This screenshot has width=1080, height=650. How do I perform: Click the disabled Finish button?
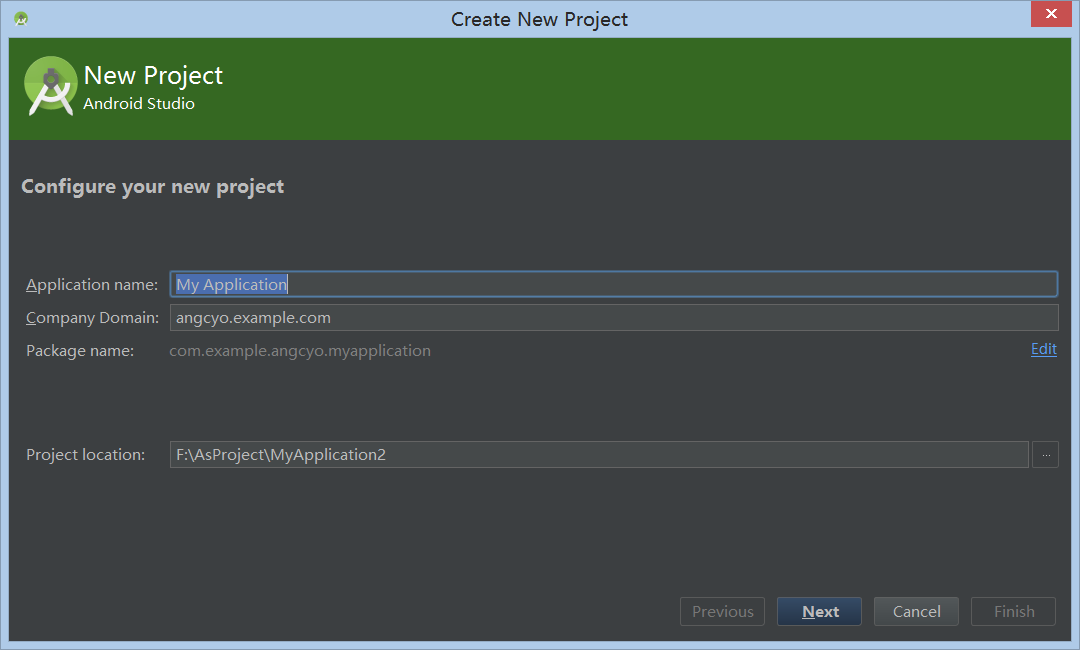(1013, 611)
